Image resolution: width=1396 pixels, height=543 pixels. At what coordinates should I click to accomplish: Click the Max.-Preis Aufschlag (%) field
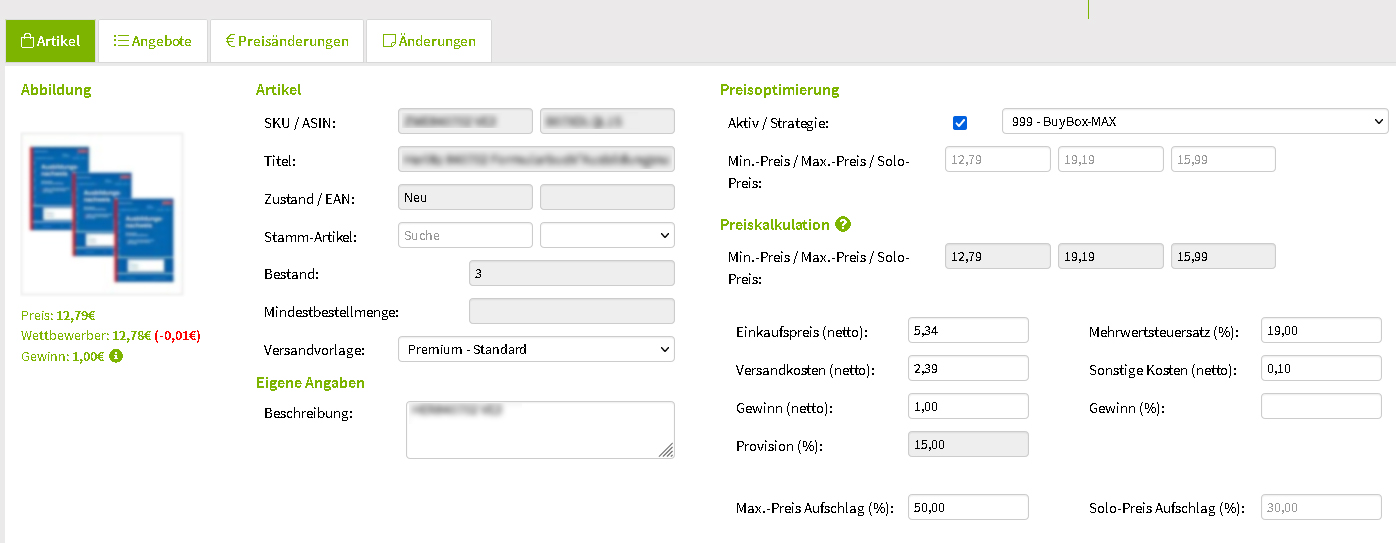tap(968, 507)
